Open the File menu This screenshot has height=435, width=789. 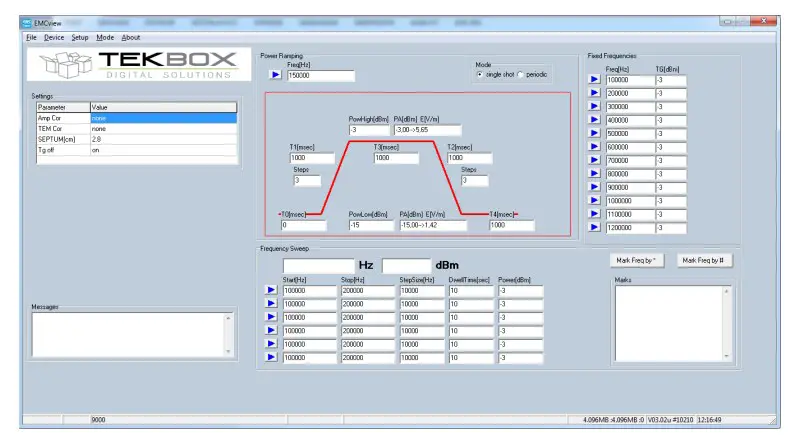pos(31,37)
